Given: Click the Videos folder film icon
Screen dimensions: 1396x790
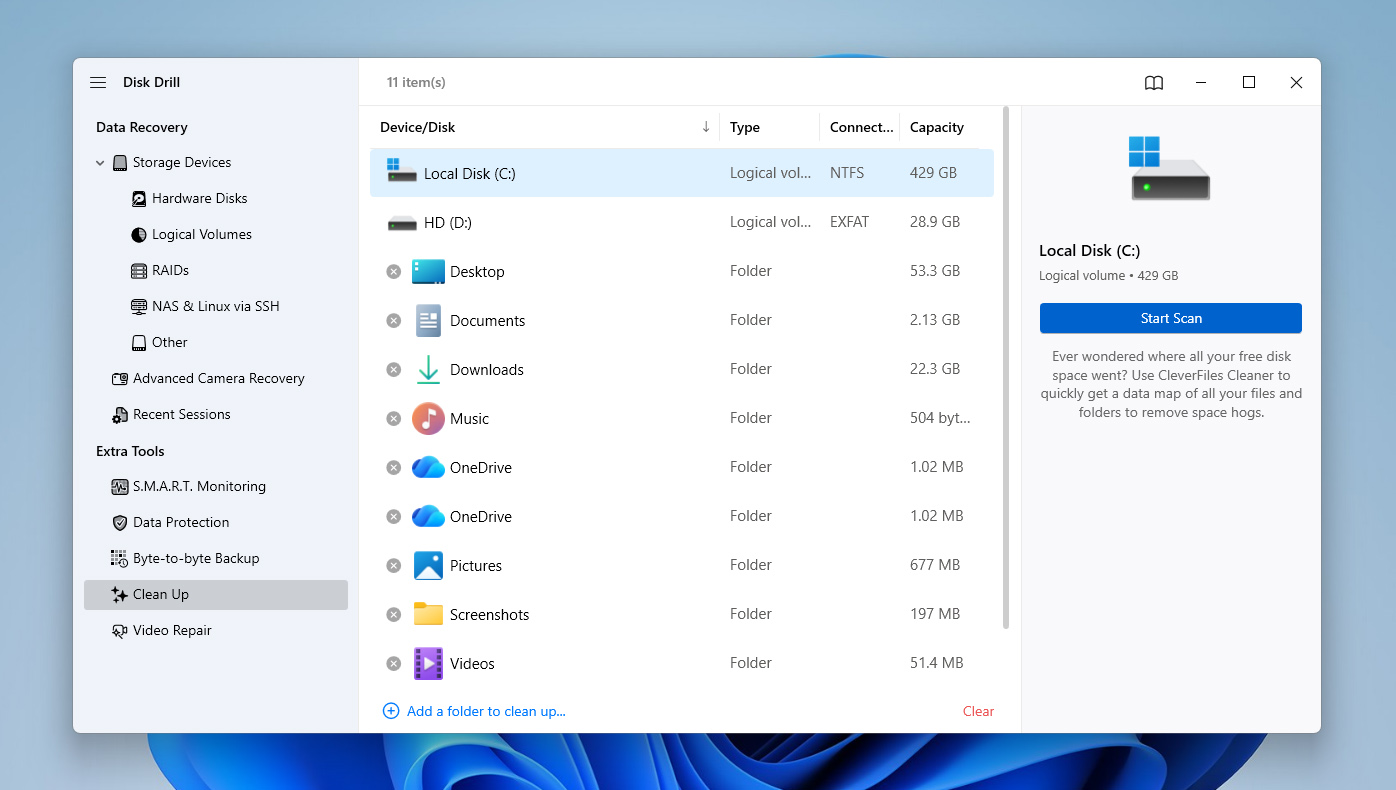Looking at the screenshot, I should [x=428, y=664].
